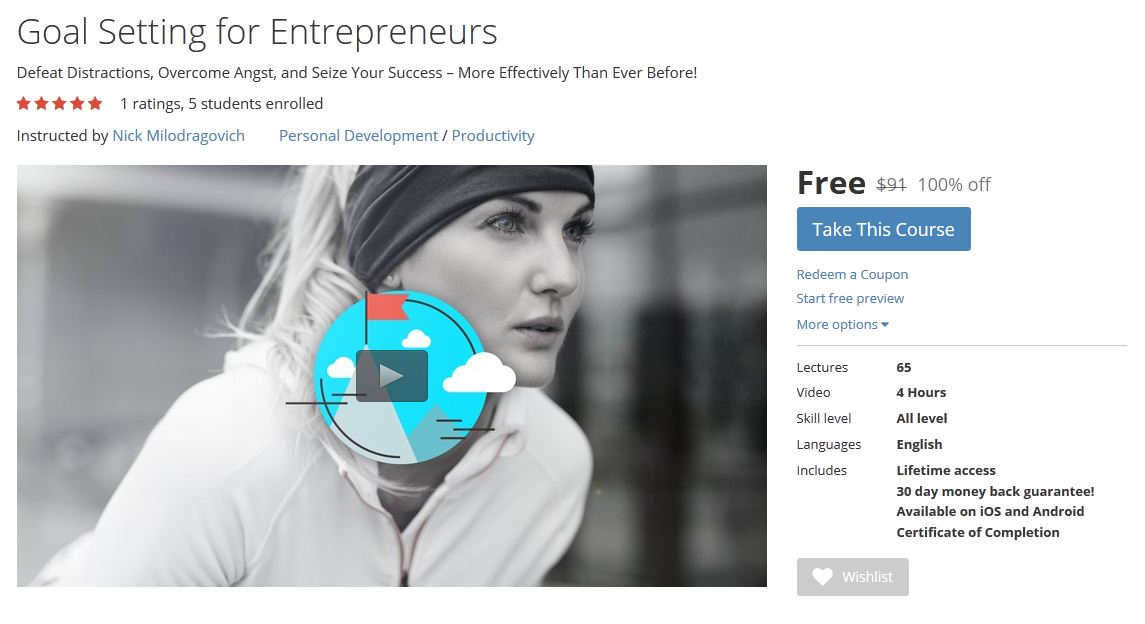The width and height of the screenshot is (1145, 624).
Task: Start free preview of the course
Action: point(850,298)
